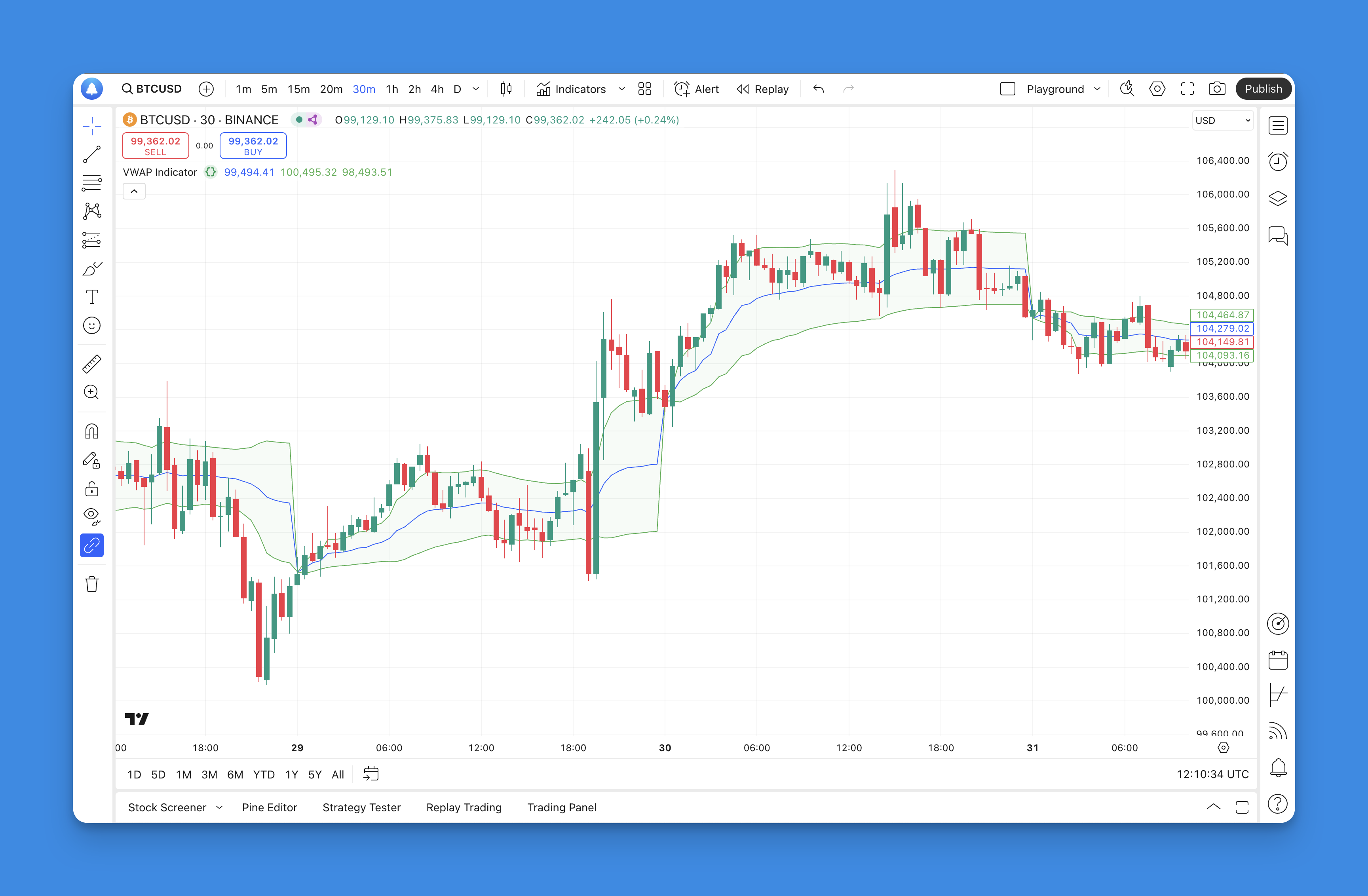Open the candlestick chart type selector
Image resolution: width=1368 pixels, height=896 pixels.
[506, 89]
